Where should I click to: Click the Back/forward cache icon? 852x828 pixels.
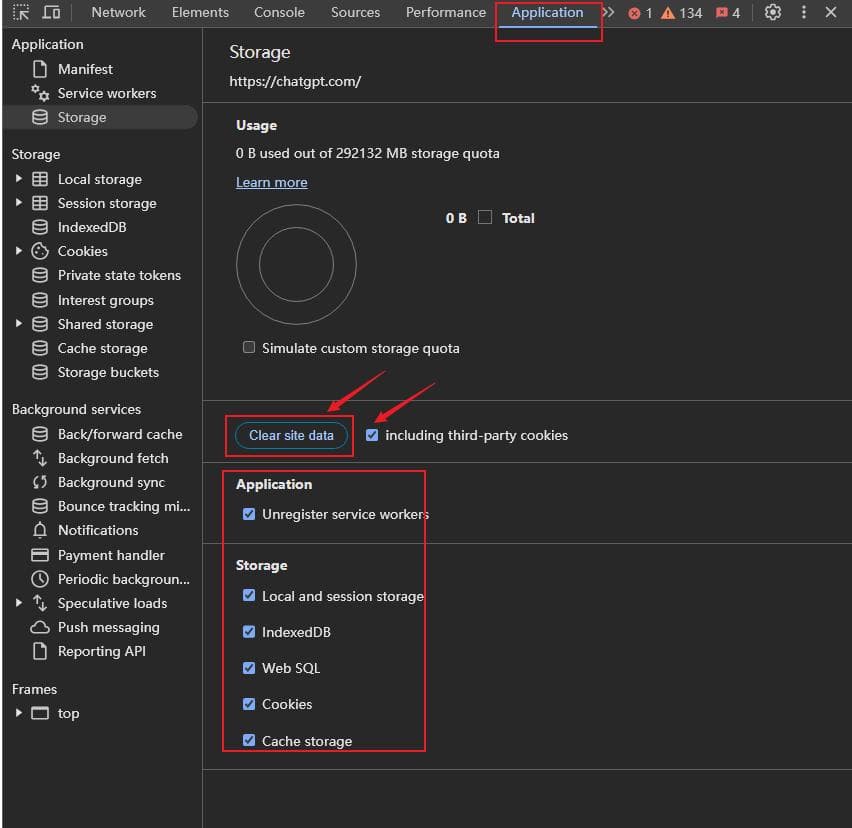[x=40, y=434]
